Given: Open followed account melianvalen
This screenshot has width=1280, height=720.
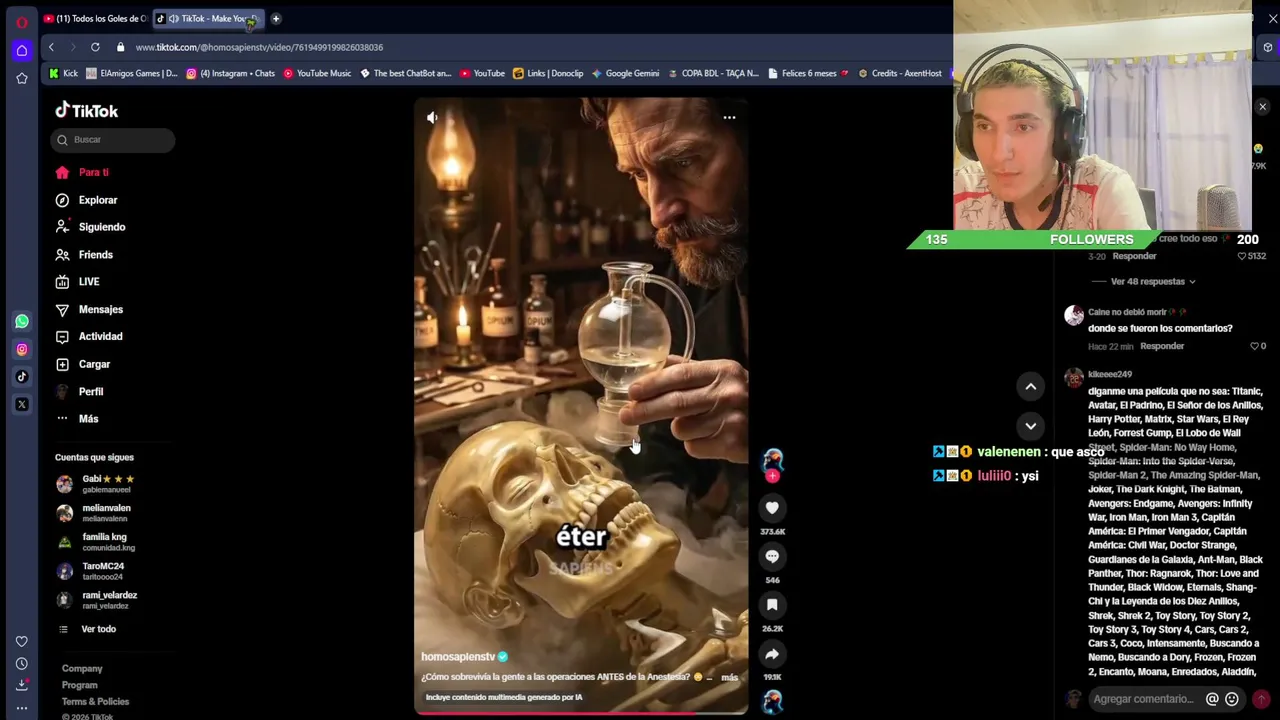Looking at the screenshot, I should click(x=94, y=513).
